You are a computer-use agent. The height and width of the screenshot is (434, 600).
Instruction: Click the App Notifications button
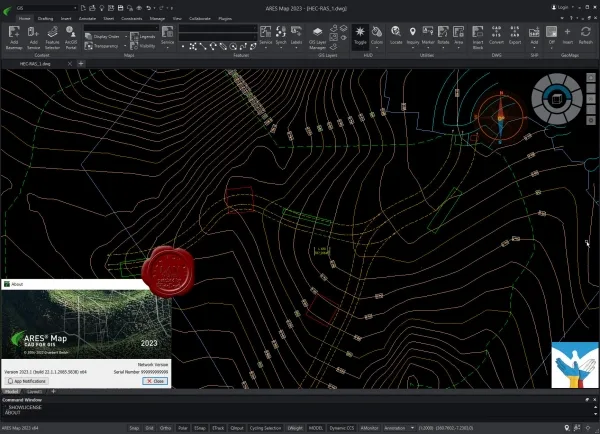tap(26, 381)
